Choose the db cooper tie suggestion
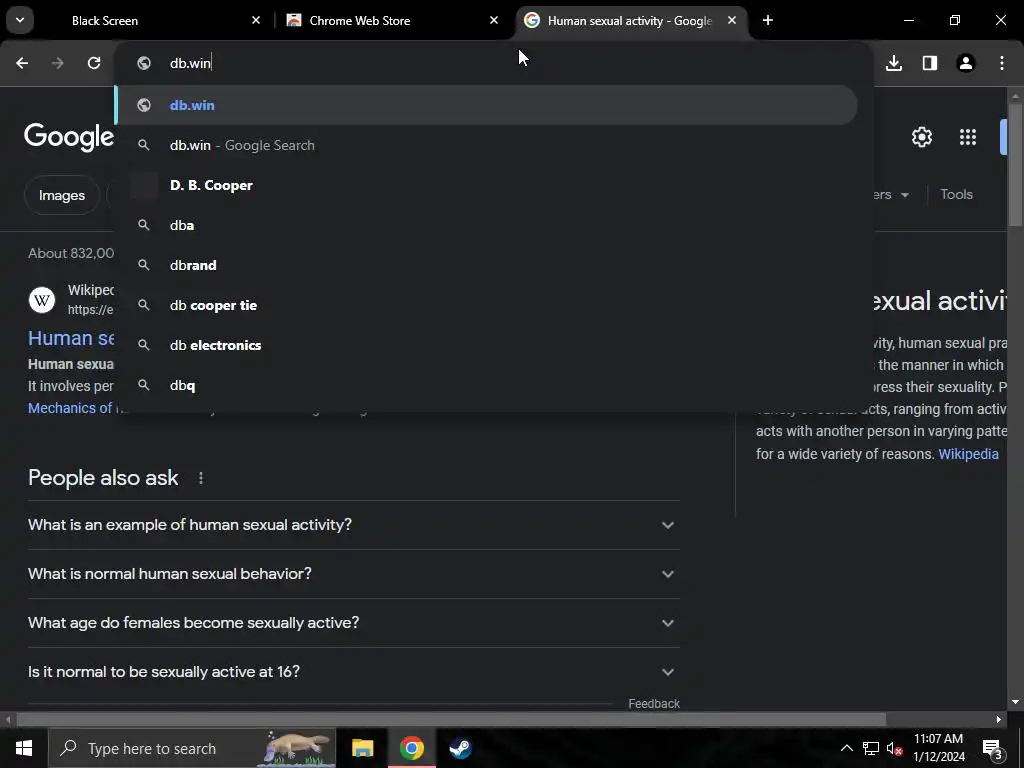The height and width of the screenshot is (768, 1024). (487, 305)
